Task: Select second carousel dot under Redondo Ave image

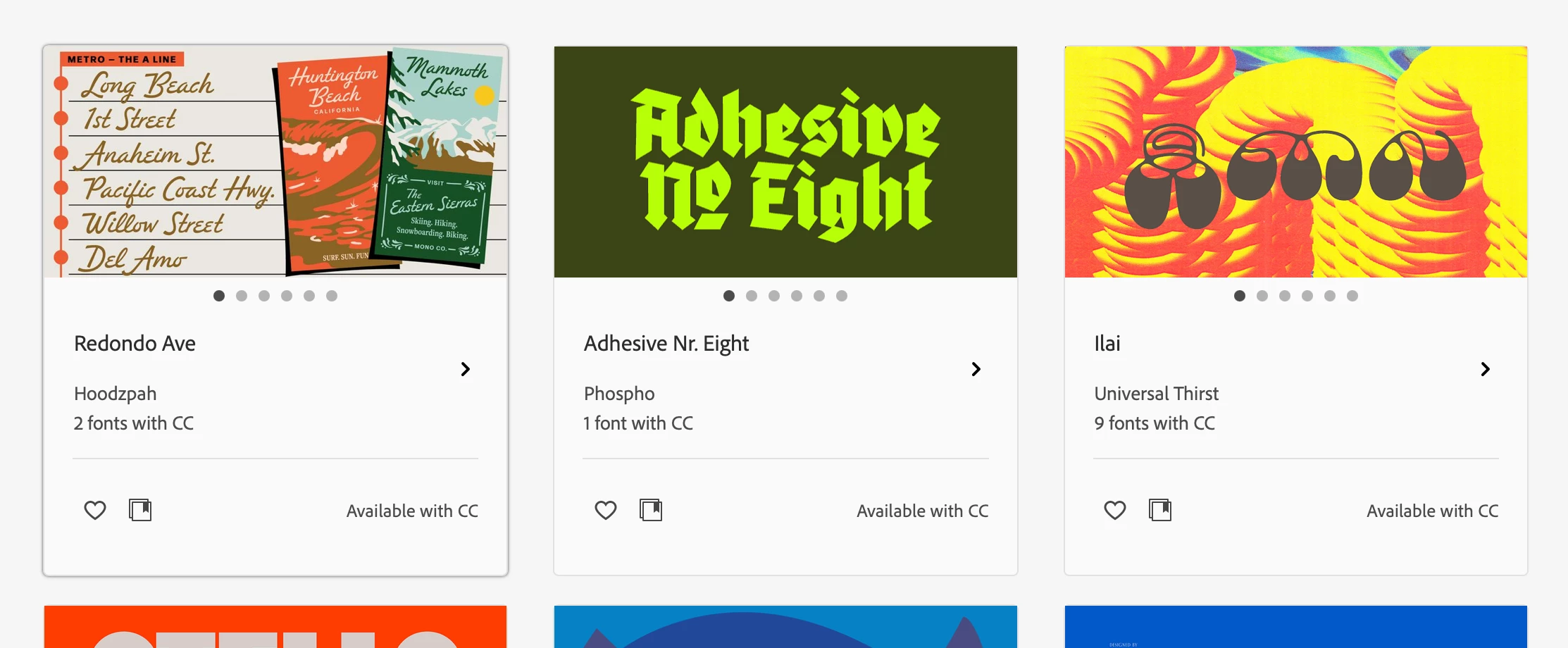Action: (242, 296)
